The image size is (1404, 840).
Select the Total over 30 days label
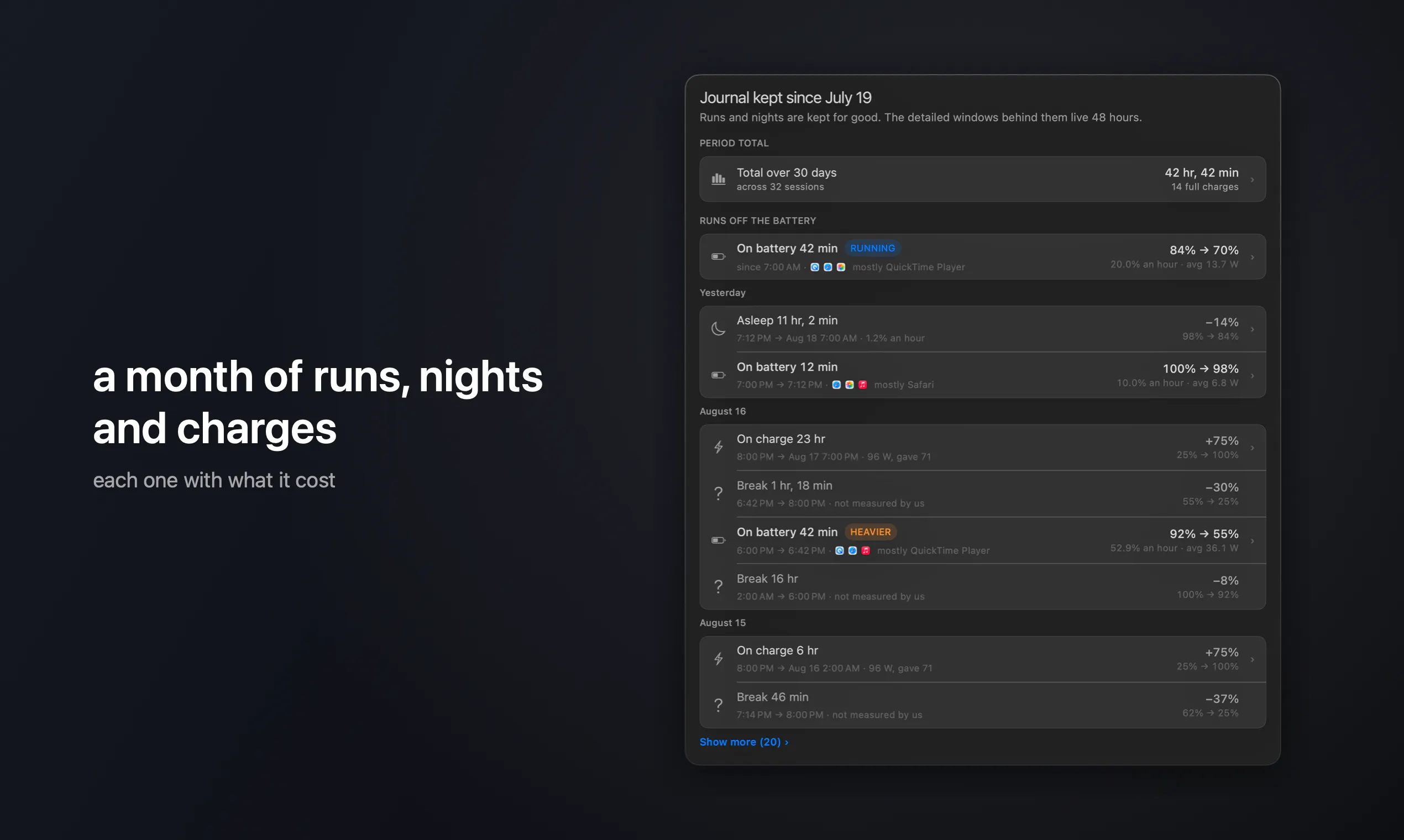[787, 172]
